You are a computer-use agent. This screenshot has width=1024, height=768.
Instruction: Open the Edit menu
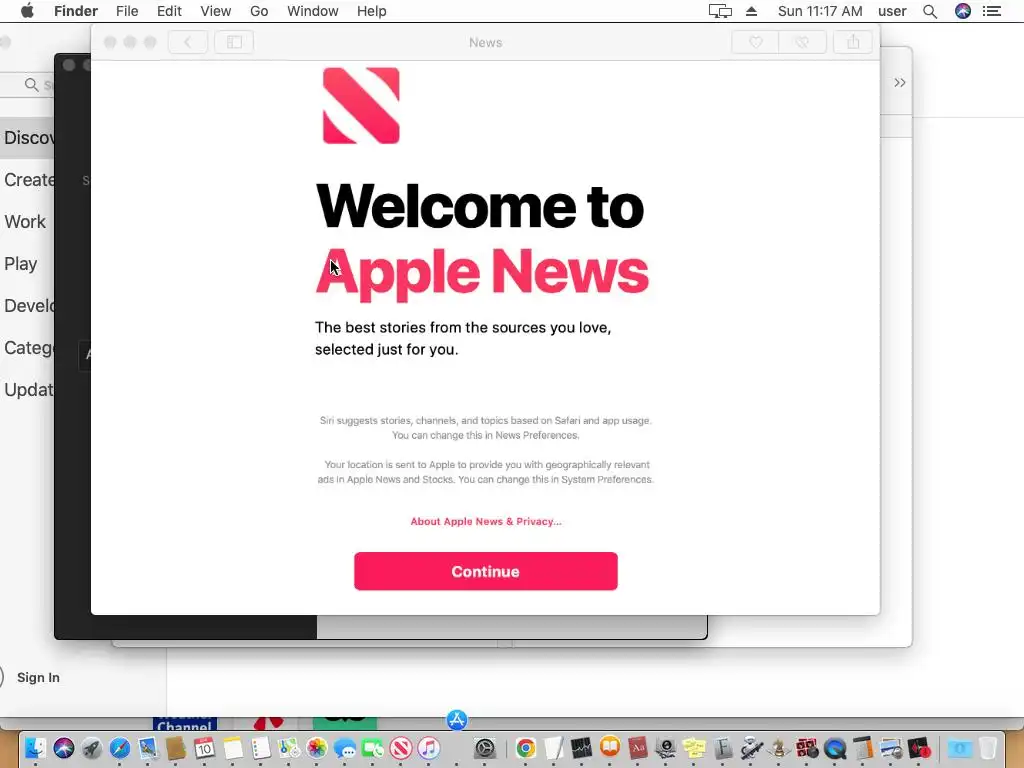click(x=169, y=11)
